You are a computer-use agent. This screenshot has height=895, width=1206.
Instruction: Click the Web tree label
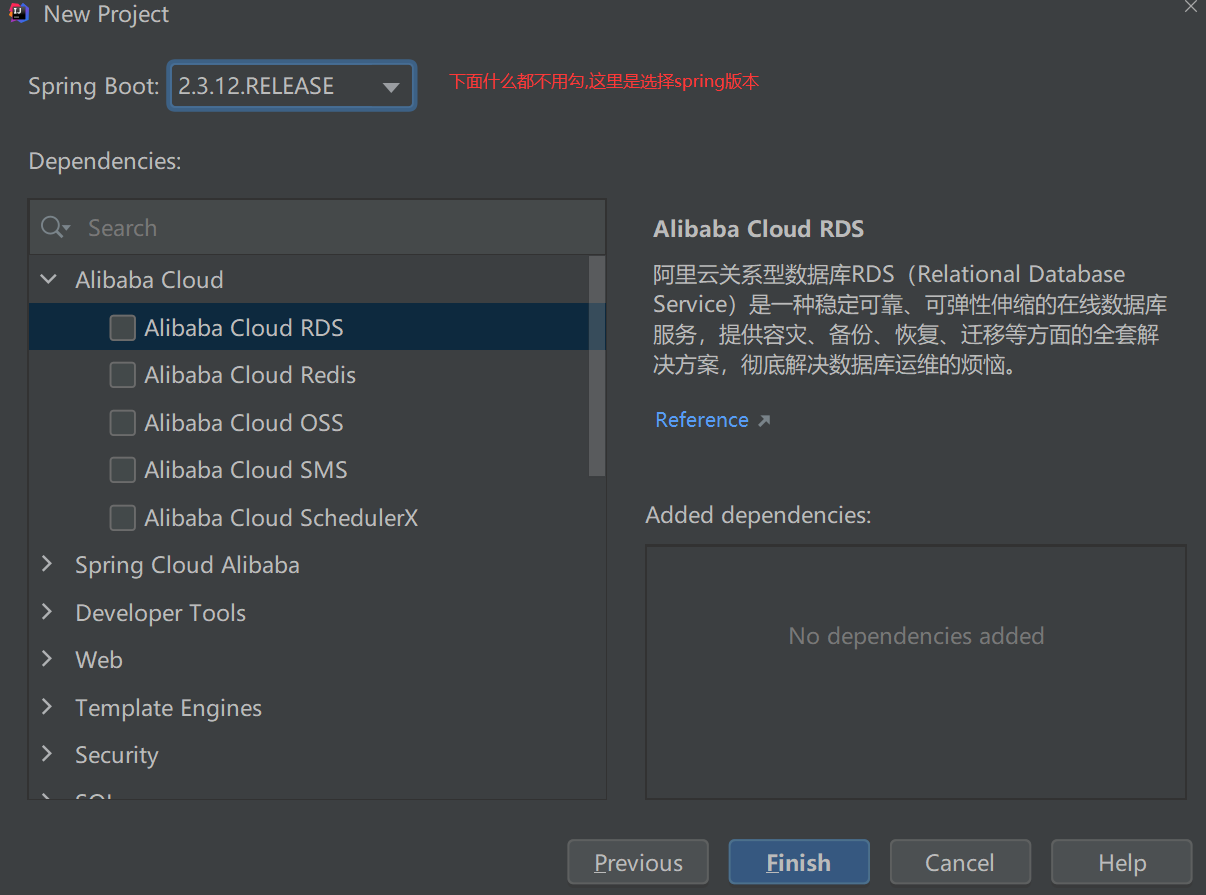pyautogui.click(x=99, y=660)
